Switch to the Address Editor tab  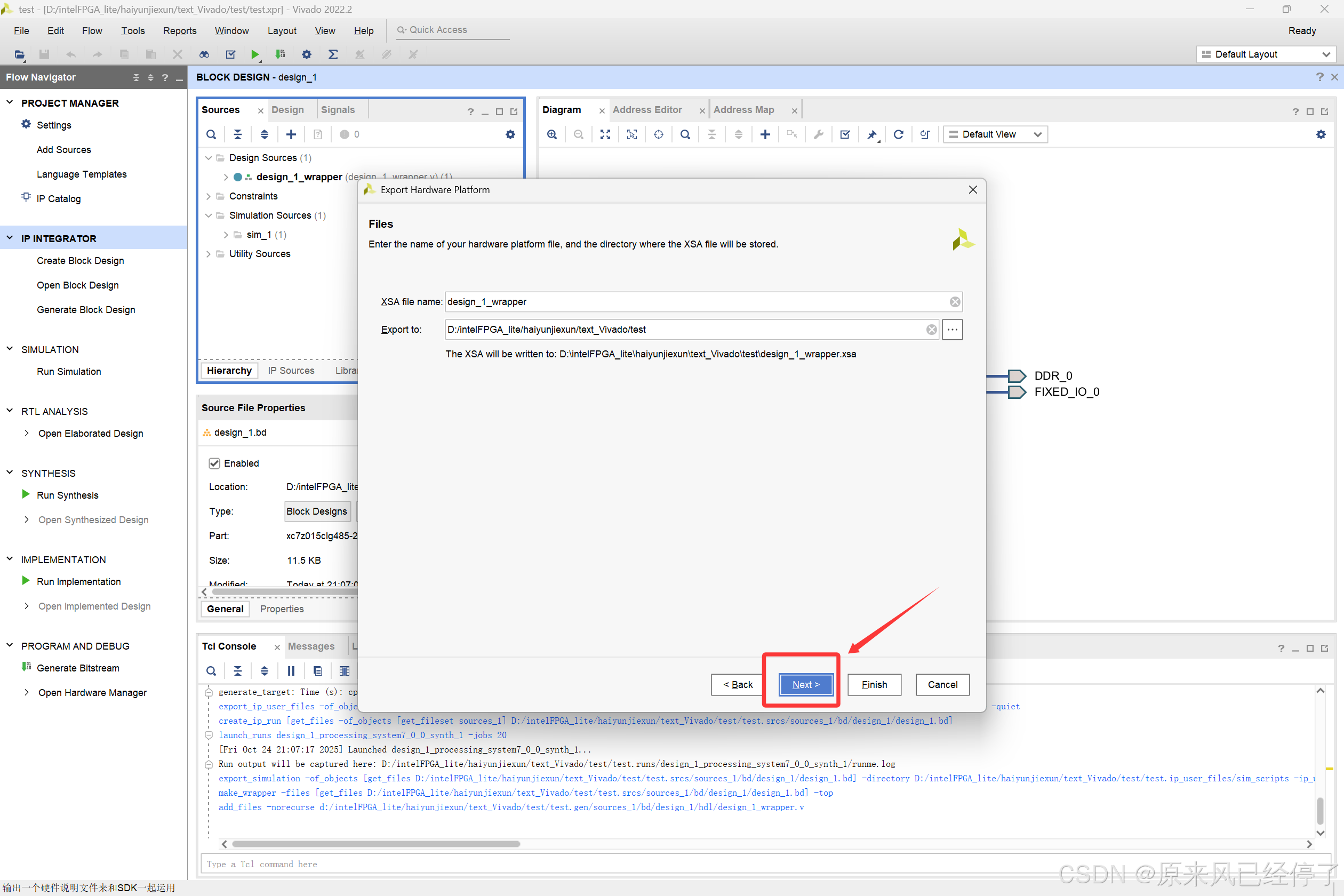click(x=647, y=110)
